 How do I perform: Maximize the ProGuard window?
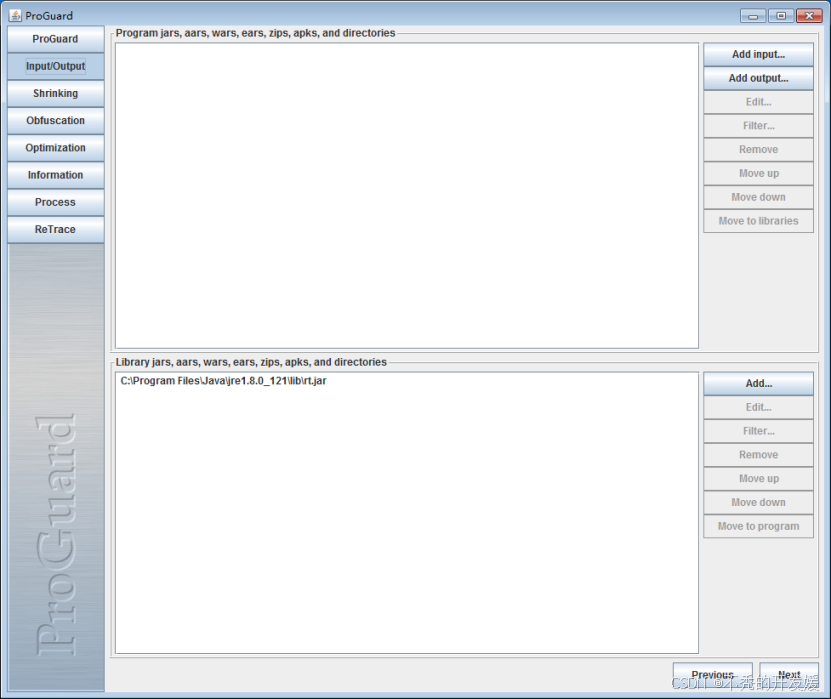pos(781,16)
